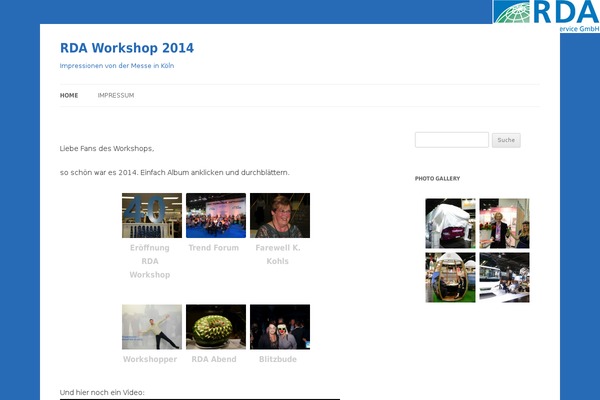This screenshot has width=600, height=400.
Task: Open the Eröffnung RDA Workshop album thumbnail
Action: [152, 215]
